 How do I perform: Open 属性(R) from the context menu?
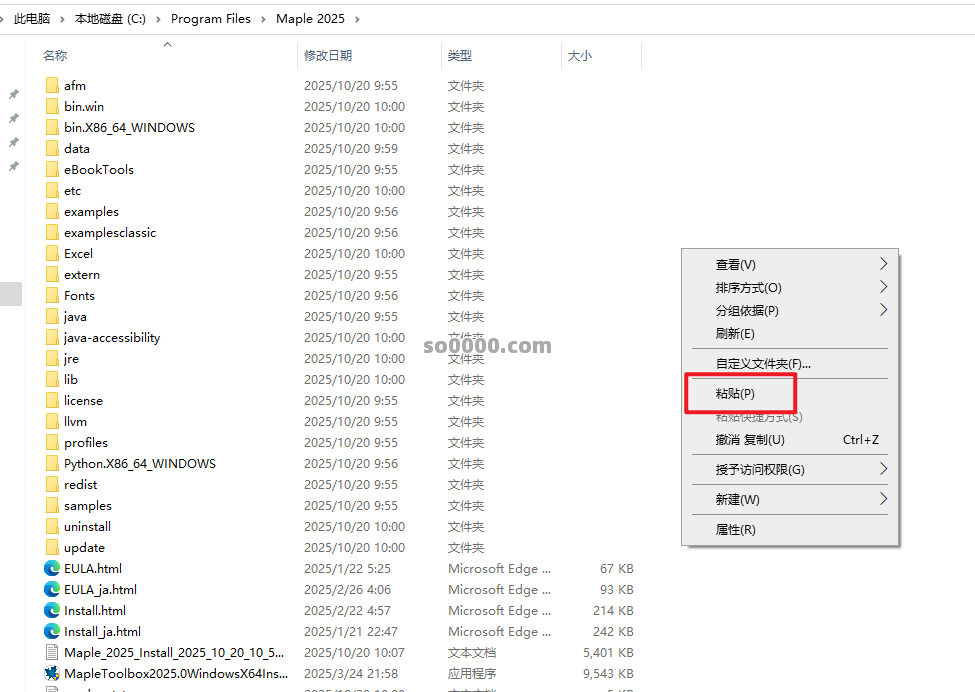pyautogui.click(x=735, y=529)
